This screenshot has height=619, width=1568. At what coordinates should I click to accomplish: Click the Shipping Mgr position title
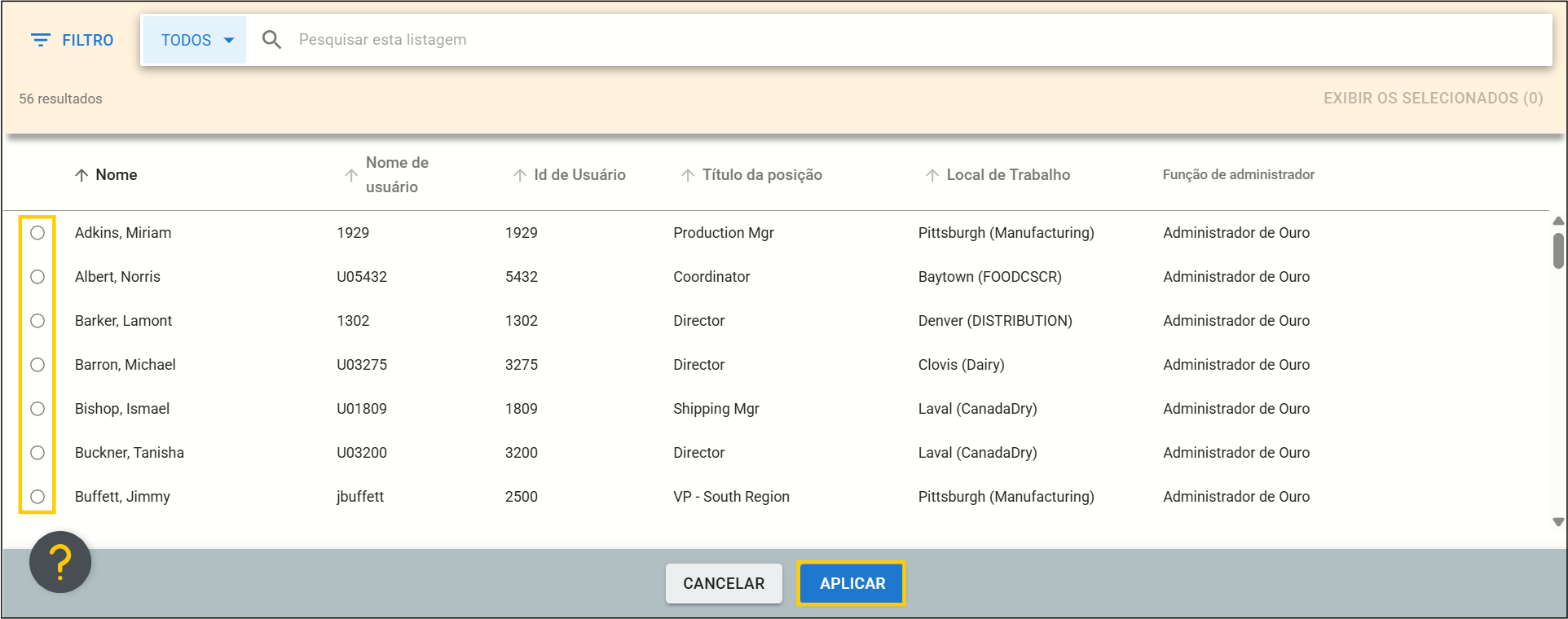coord(716,409)
